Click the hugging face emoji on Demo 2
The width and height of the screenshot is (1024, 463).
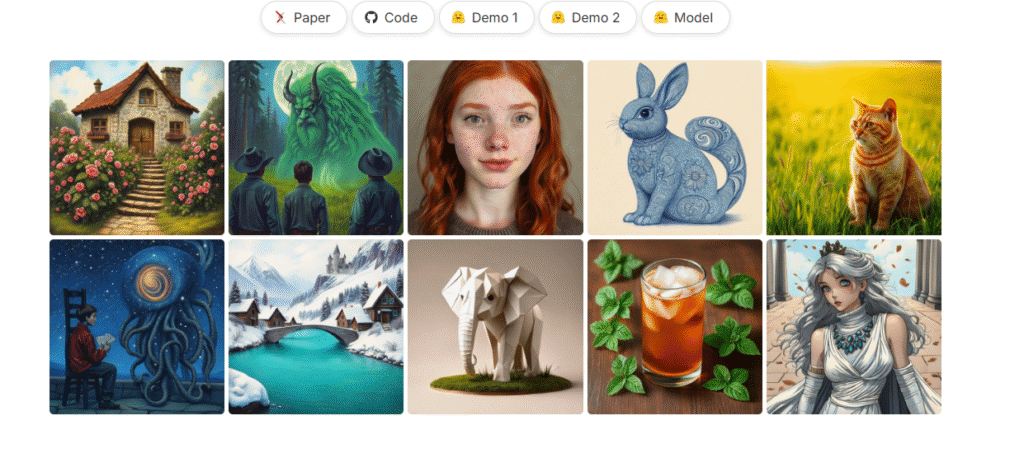tap(558, 18)
